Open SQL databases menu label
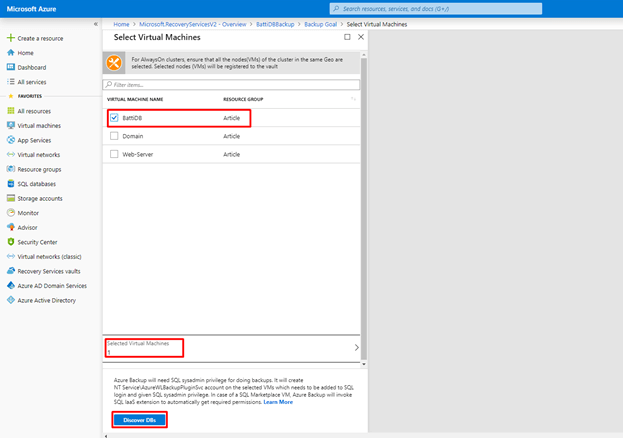623x438 pixels. [x=37, y=184]
